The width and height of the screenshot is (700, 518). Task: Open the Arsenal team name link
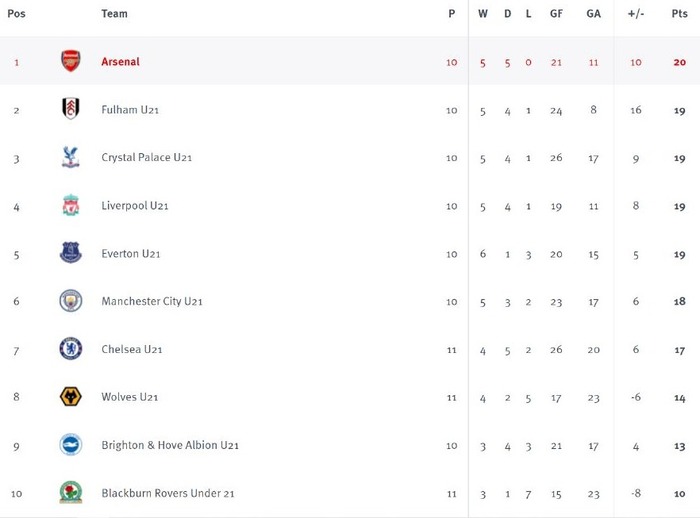click(x=121, y=62)
